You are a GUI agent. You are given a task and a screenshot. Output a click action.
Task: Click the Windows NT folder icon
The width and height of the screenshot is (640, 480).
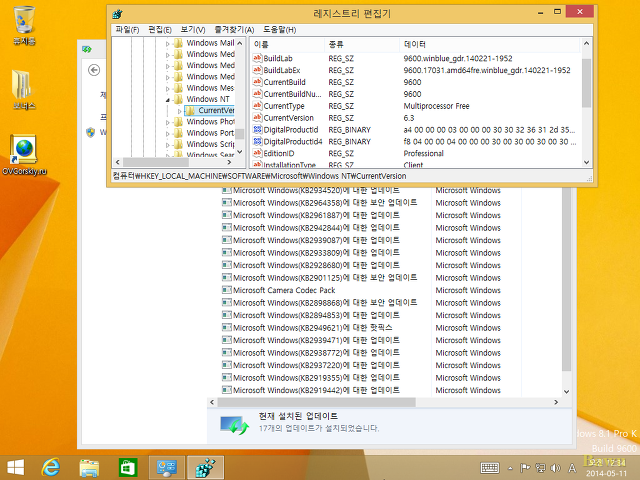(178, 99)
